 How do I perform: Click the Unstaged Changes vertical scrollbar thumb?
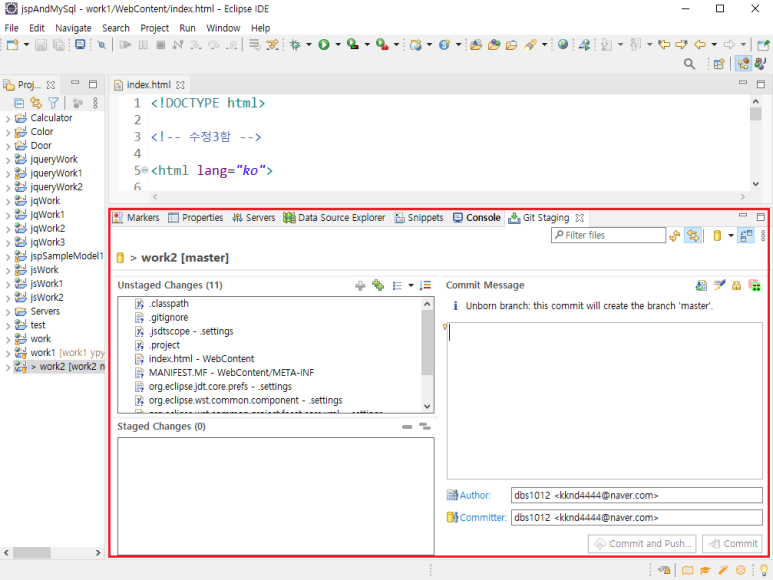[x=427, y=343]
